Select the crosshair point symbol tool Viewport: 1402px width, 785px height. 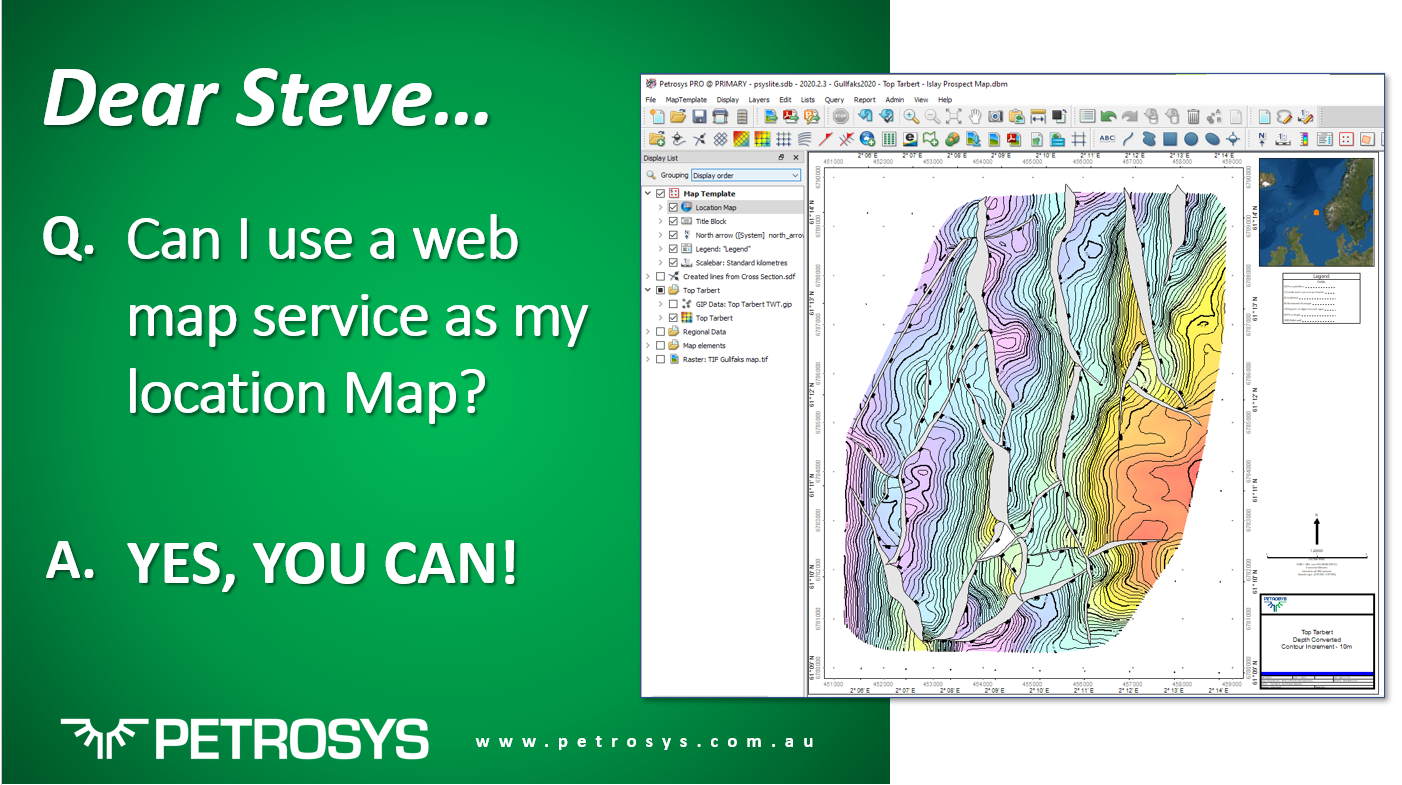click(1233, 139)
